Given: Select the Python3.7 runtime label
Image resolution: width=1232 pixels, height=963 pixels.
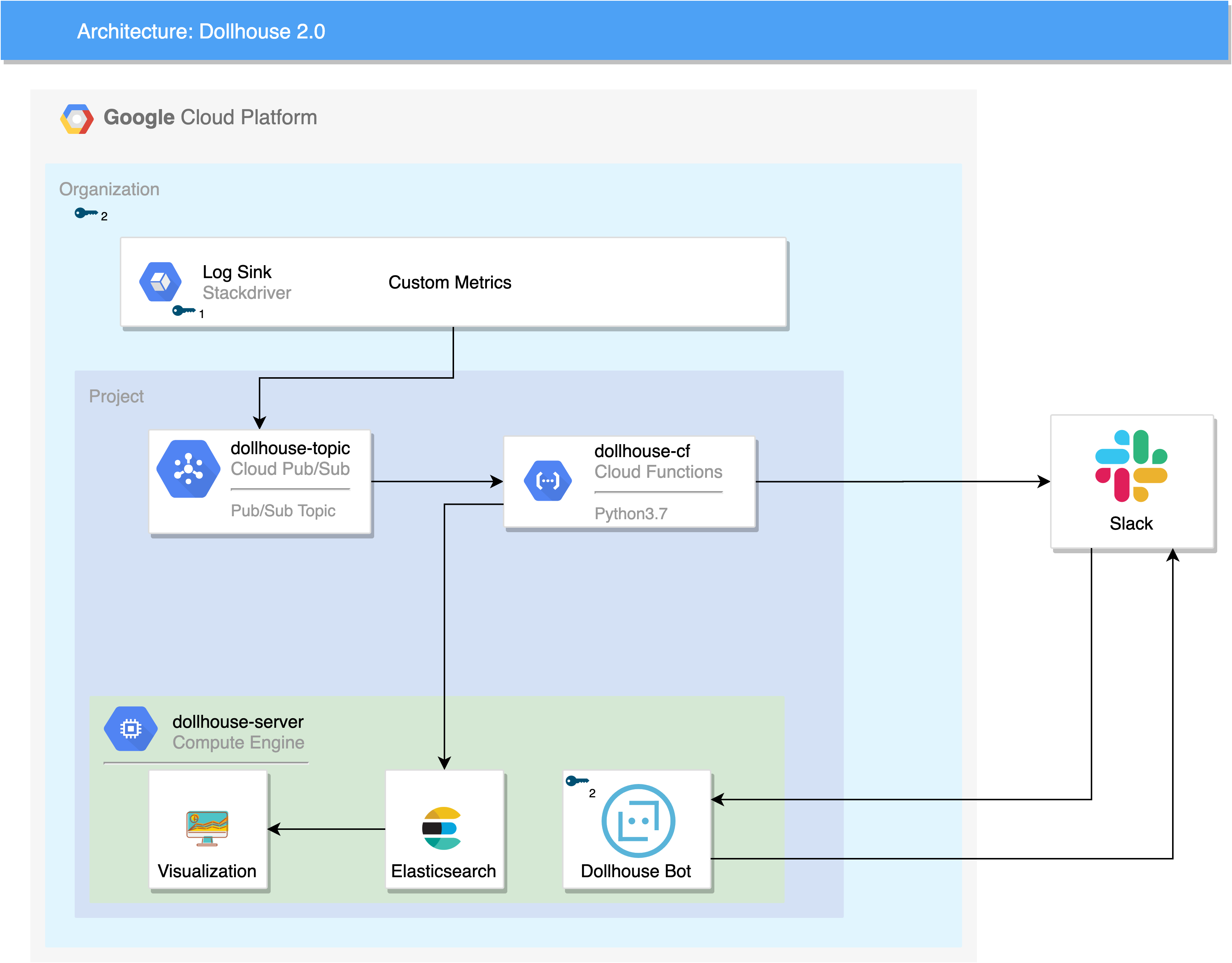Looking at the screenshot, I should click(631, 513).
